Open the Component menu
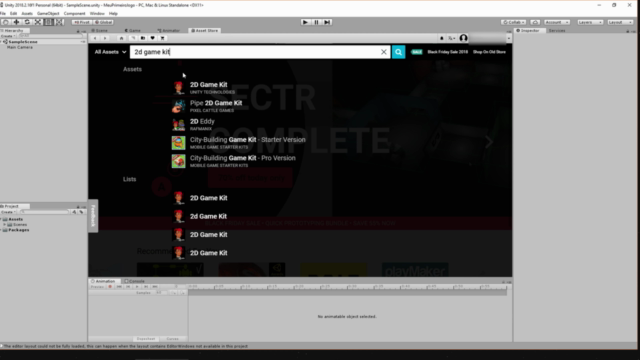 coord(74,13)
